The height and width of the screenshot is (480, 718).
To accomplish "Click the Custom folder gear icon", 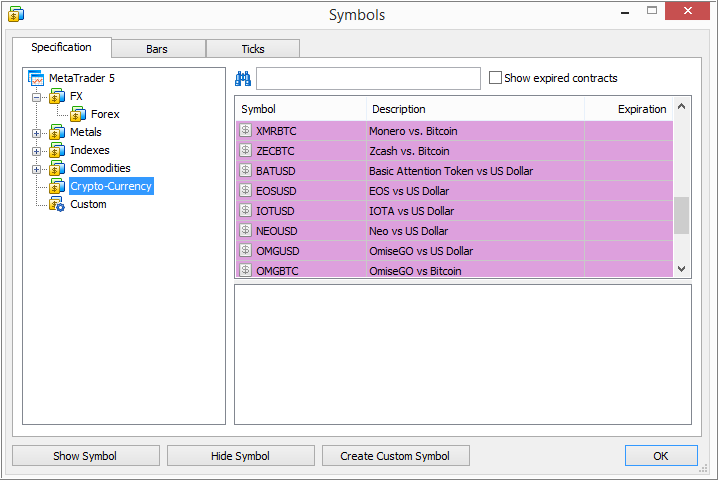I will (x=57, y=204).
